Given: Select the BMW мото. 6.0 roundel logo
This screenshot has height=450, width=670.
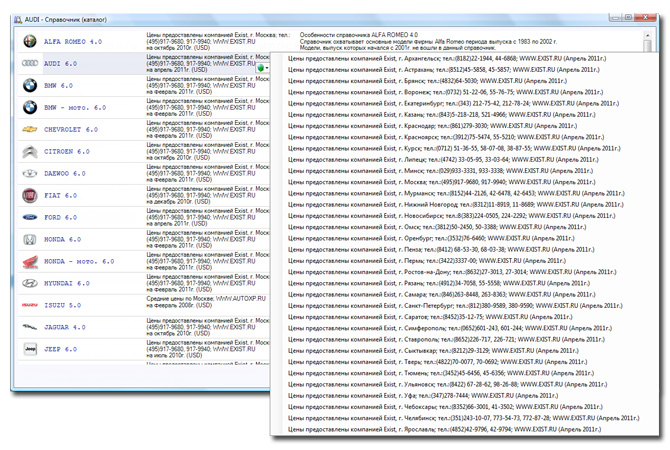Looking at the screenshot, I should pyautogui.click(x=29, y=107).
